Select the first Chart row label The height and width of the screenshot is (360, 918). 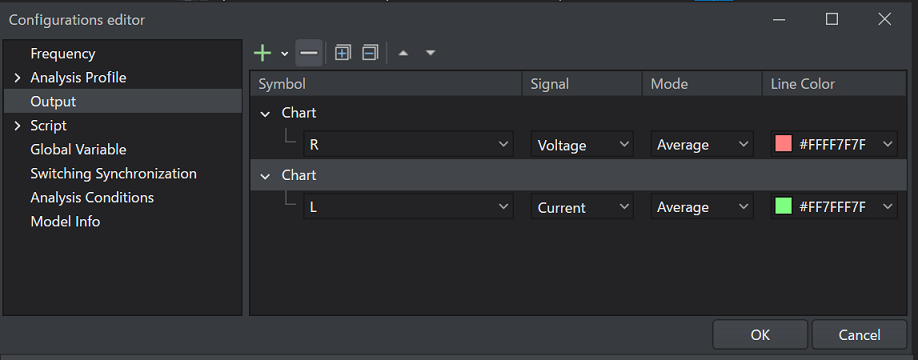(299, 113)
